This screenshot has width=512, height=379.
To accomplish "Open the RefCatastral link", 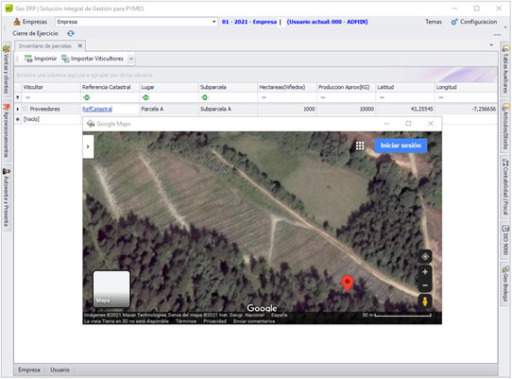I will pos(97,109).
